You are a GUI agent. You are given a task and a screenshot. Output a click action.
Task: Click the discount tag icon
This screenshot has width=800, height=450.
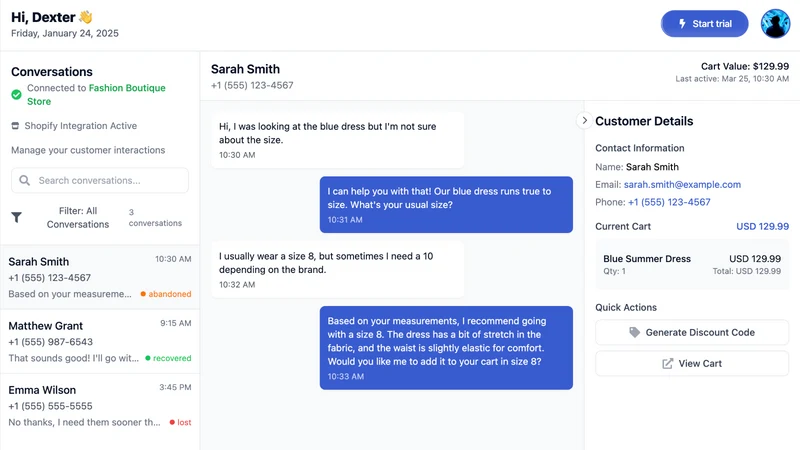(x=634, y=332)
